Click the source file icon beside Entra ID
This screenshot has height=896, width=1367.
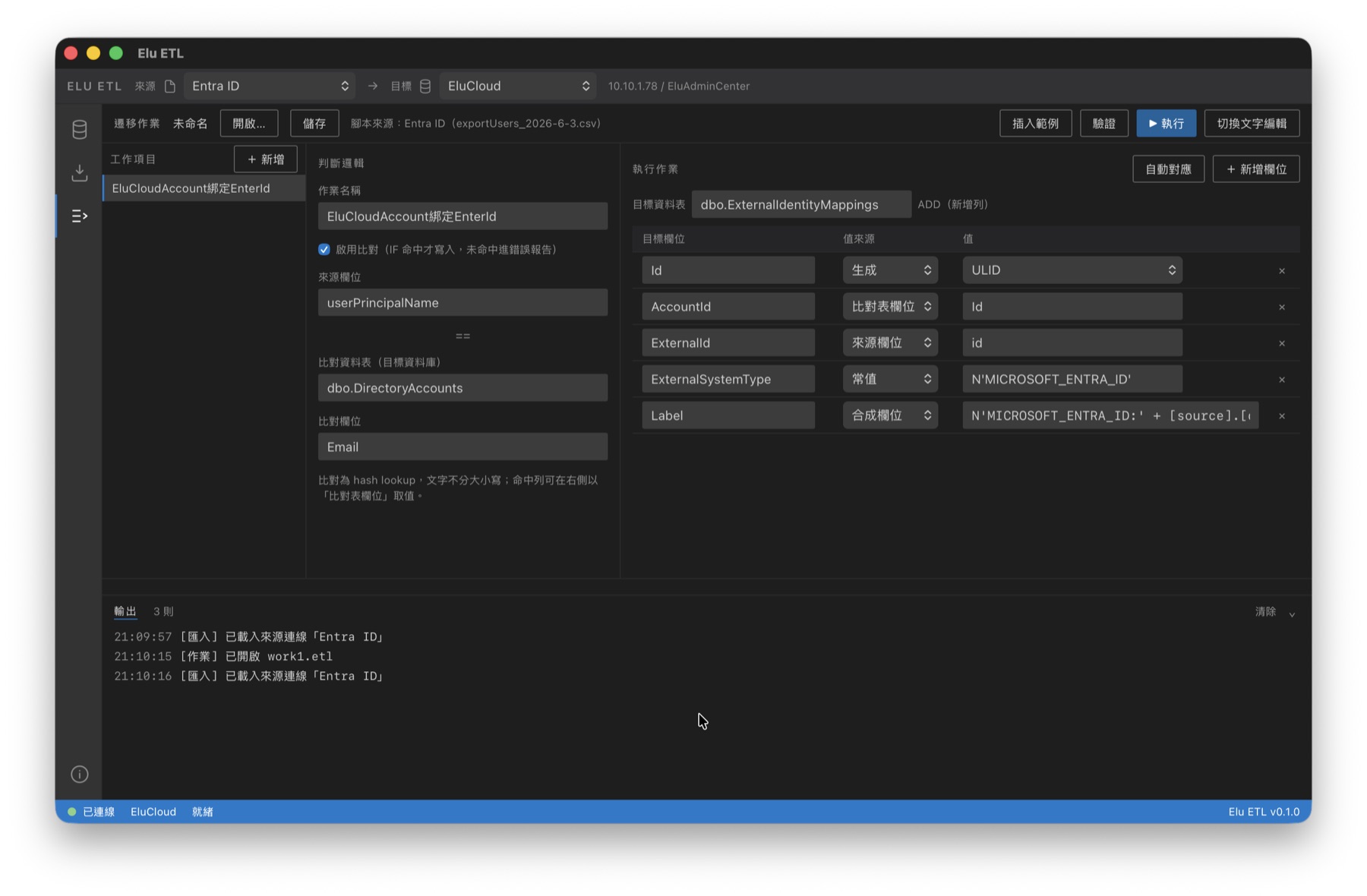[170, 86]
